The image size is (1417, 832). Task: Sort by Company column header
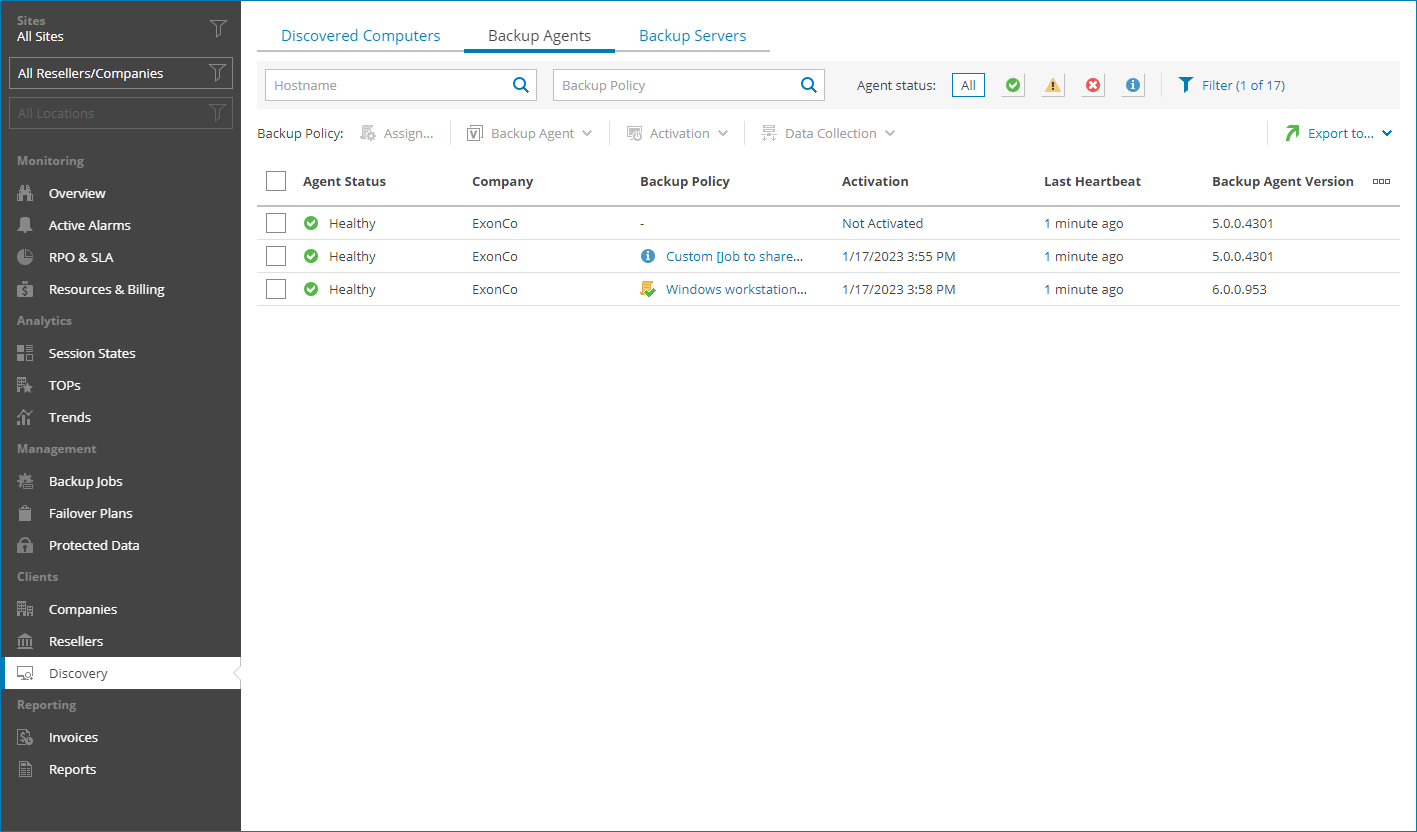point(502,181)
